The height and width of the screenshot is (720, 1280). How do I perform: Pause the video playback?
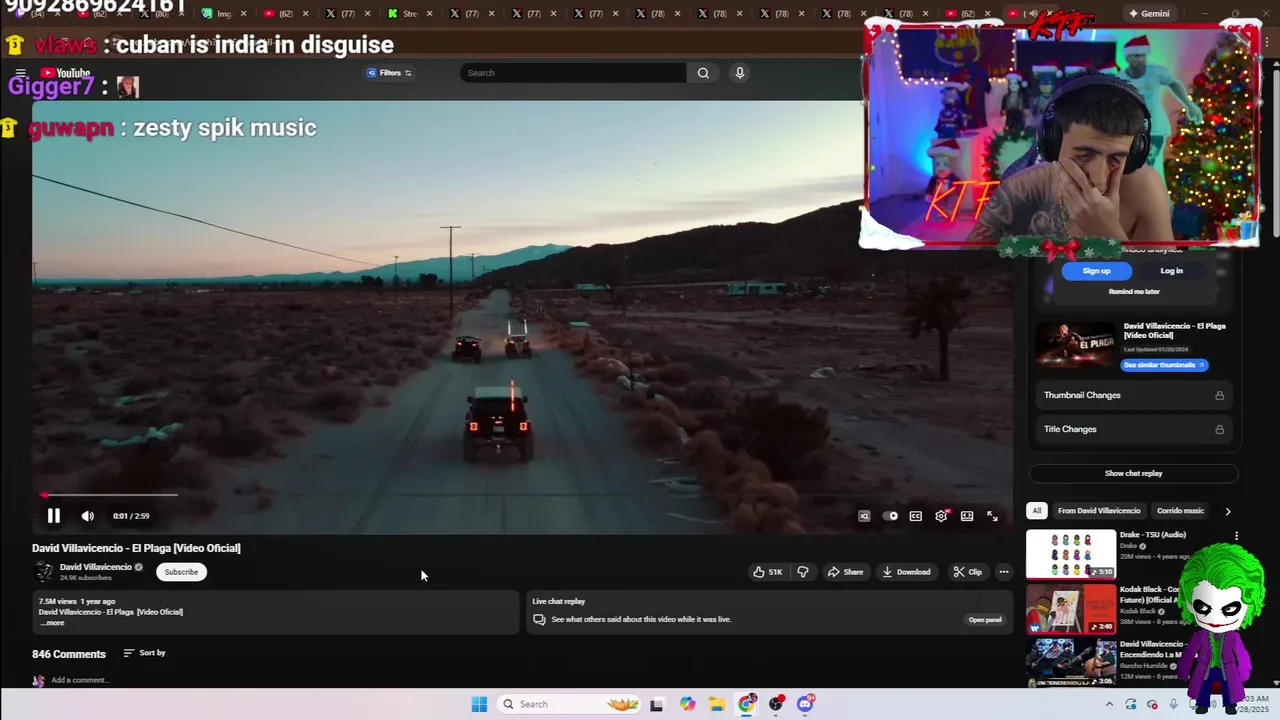tap(54, 516)
